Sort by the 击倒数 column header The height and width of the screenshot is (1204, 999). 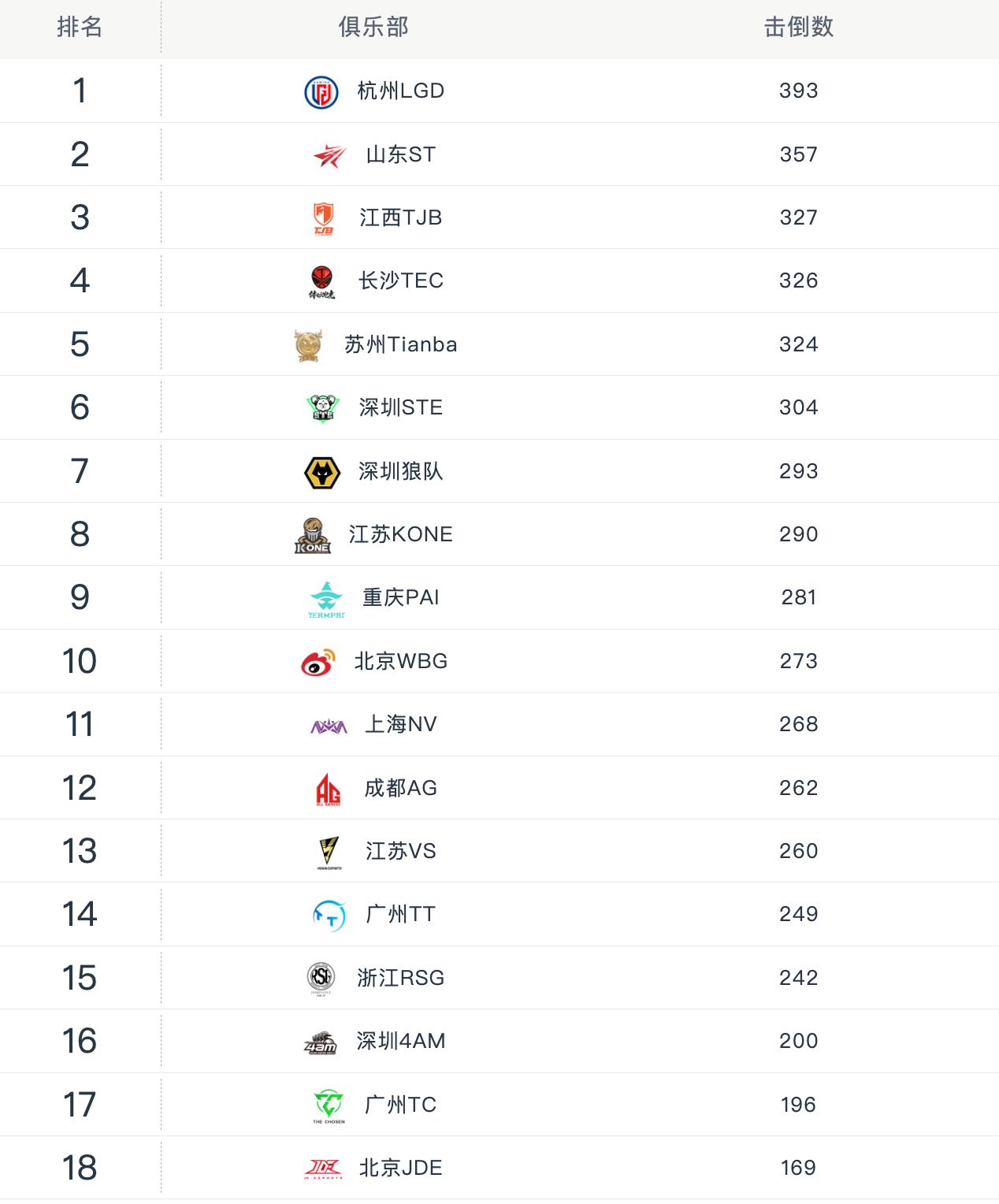[x=798, y=28]
